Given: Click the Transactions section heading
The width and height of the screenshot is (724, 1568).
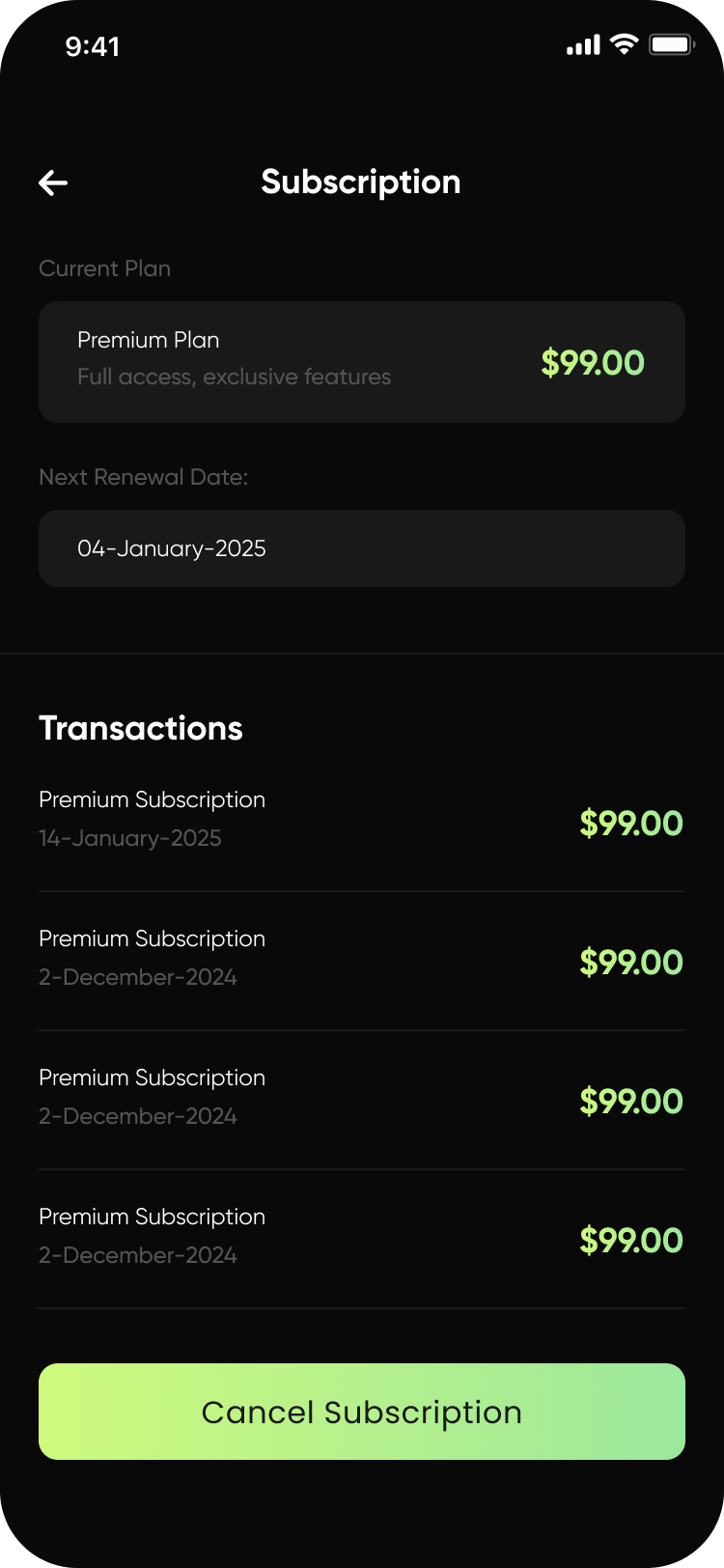Looking at the screenshot, I should tap(141, 728).
